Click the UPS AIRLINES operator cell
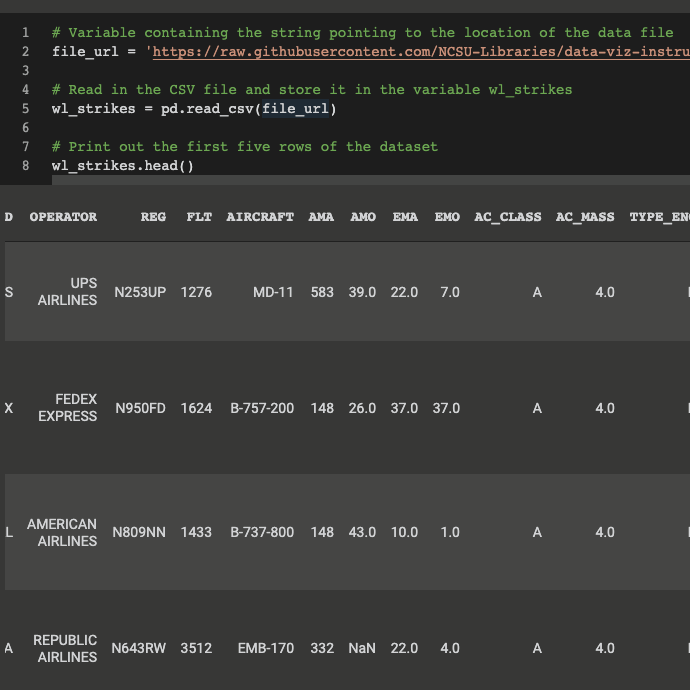This screenshot has height=690, width=690. click(68, 292)
